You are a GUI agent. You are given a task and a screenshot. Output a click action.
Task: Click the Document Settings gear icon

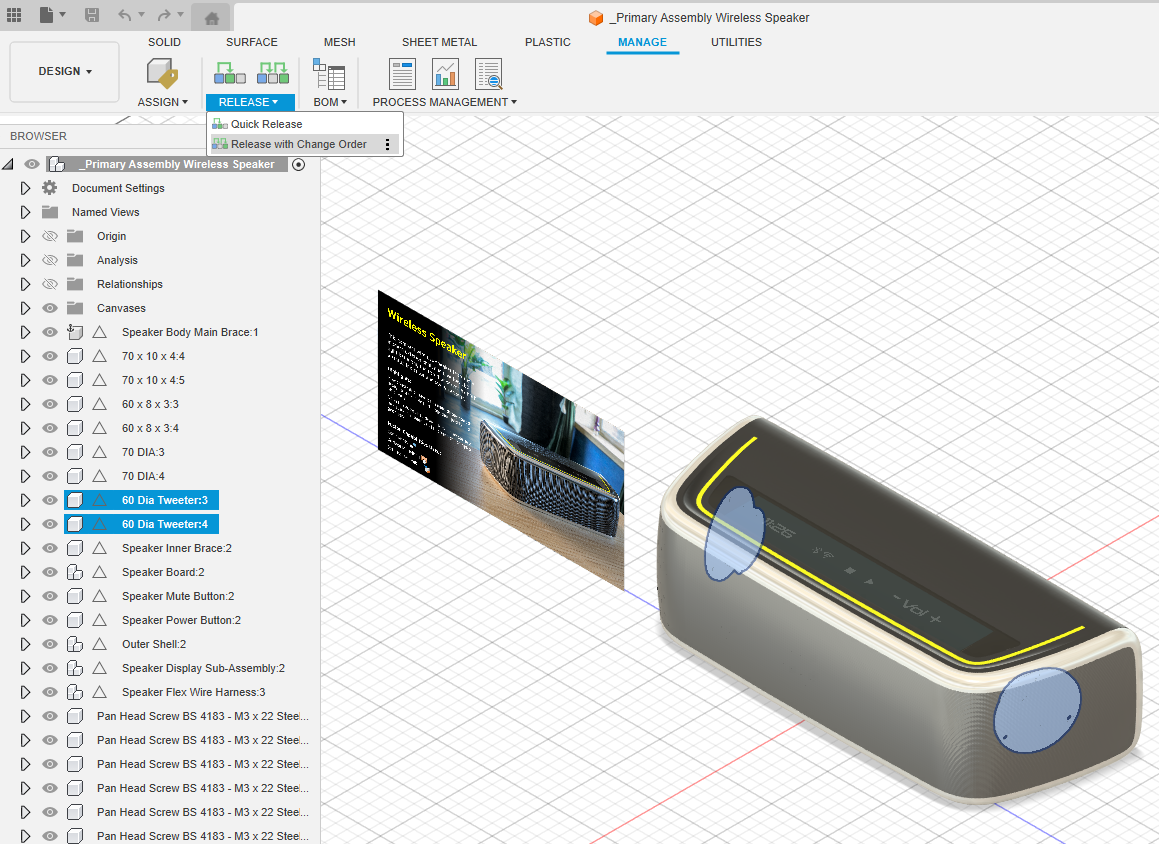tap(50, 188)
